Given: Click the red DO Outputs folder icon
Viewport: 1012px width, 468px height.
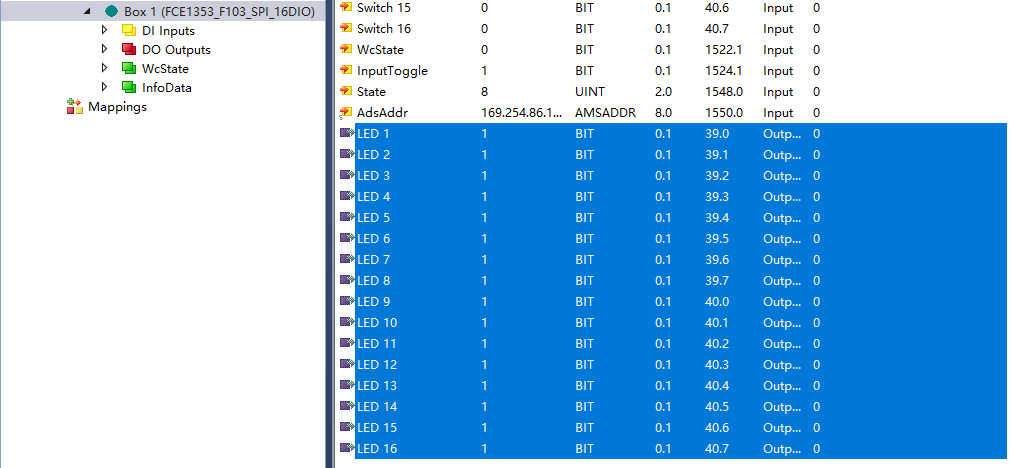Looking at the screenshot, I should click(x=129, y=49).
